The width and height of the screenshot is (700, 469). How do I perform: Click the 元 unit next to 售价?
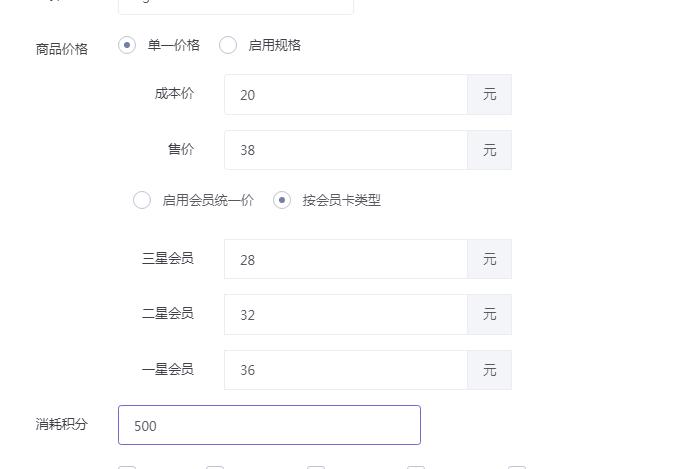coord(489,150)
